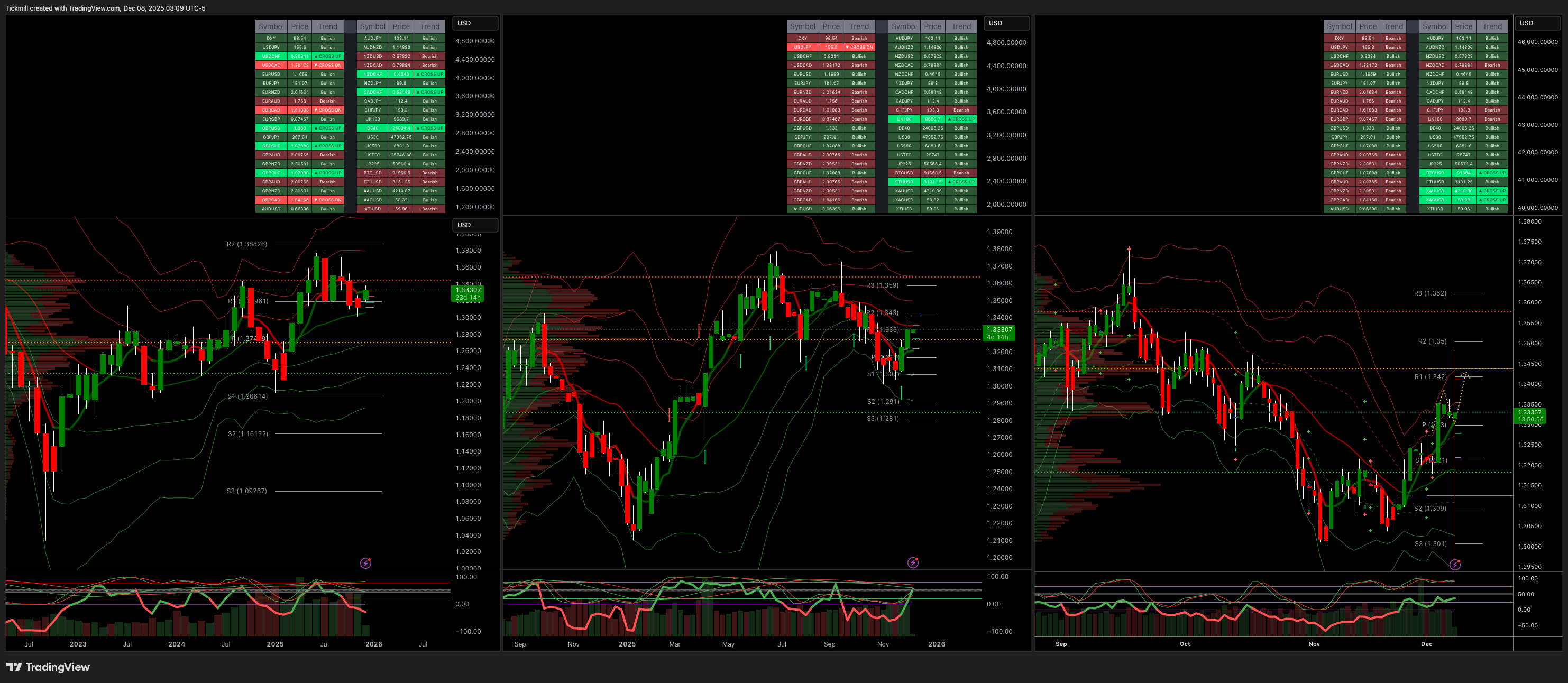The height and width of the screenshot is (683, 1568).
Task: Open the USD currency selector on the middle panel
Action: point(1006,23)
